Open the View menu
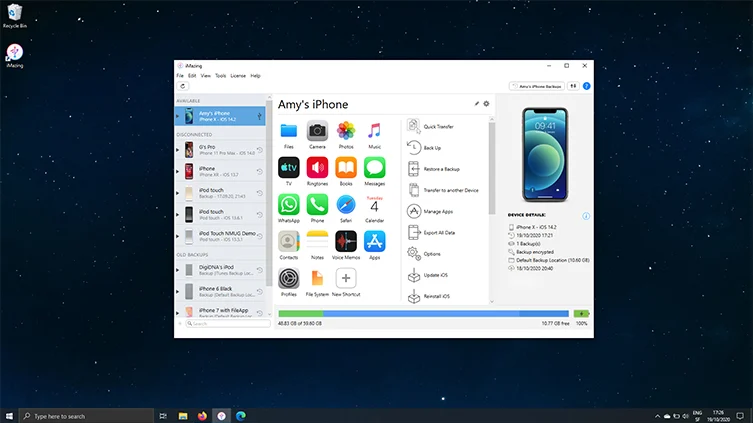 tap(206, 76)
